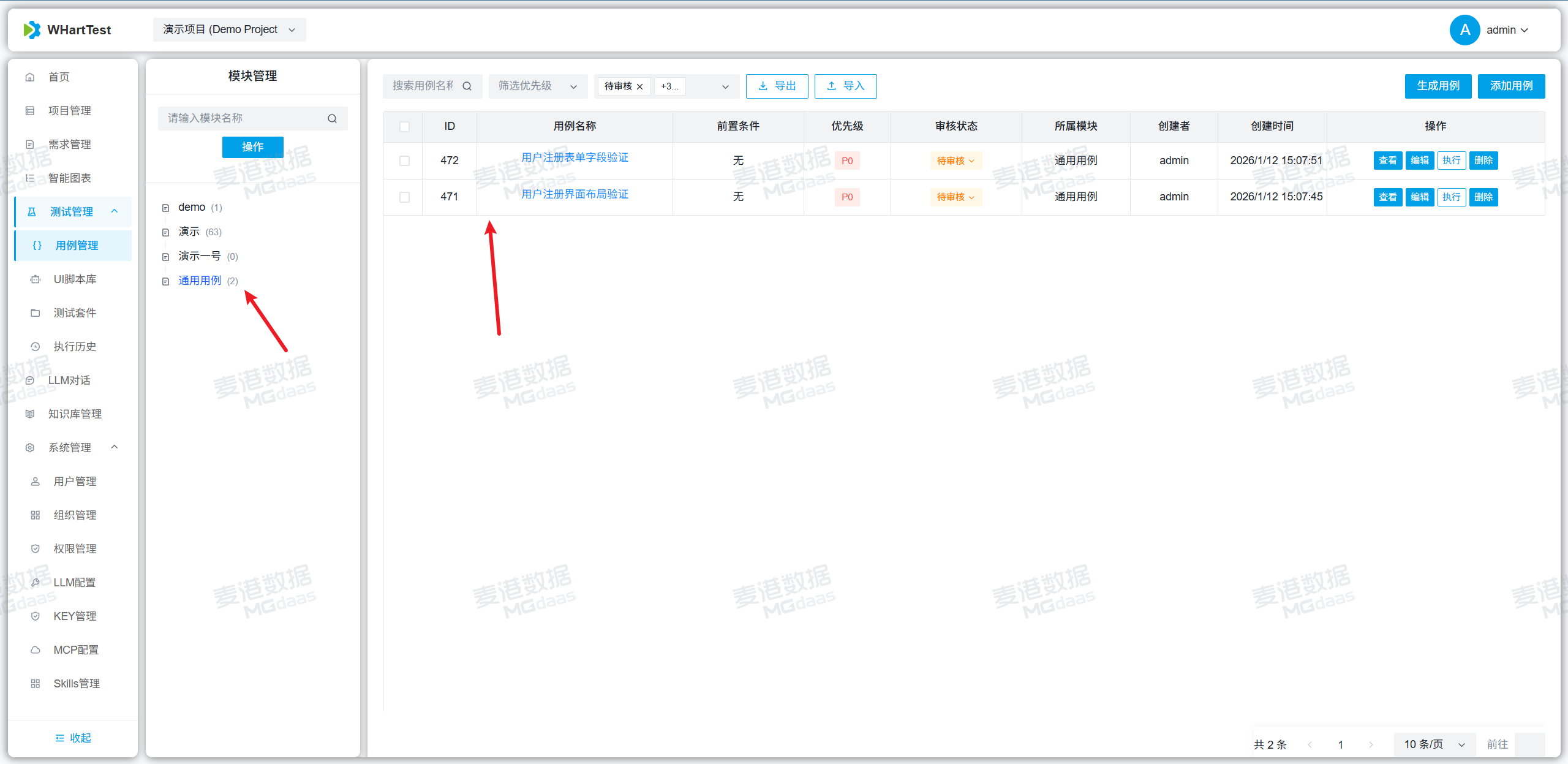1568x764 pixels.
Task: Click the 生成用例 button
Action: pyautogui.click(x=1438, y=86)
